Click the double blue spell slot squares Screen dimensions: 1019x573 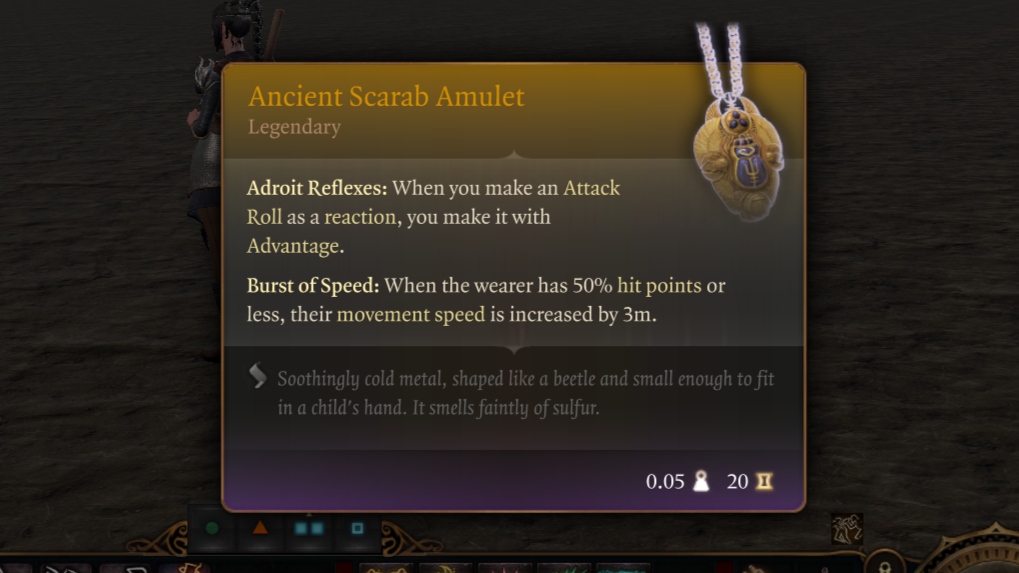[x=309, y=528]
